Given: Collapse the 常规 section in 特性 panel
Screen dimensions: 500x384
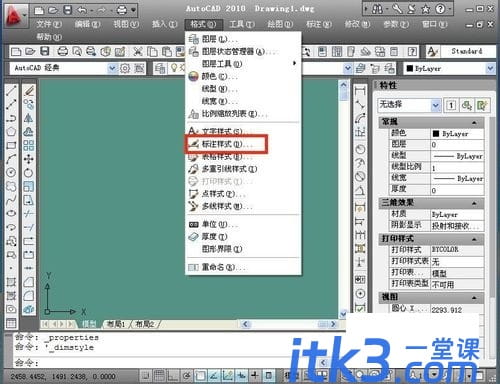Looking at the screenshot, I should click(474, 123).
